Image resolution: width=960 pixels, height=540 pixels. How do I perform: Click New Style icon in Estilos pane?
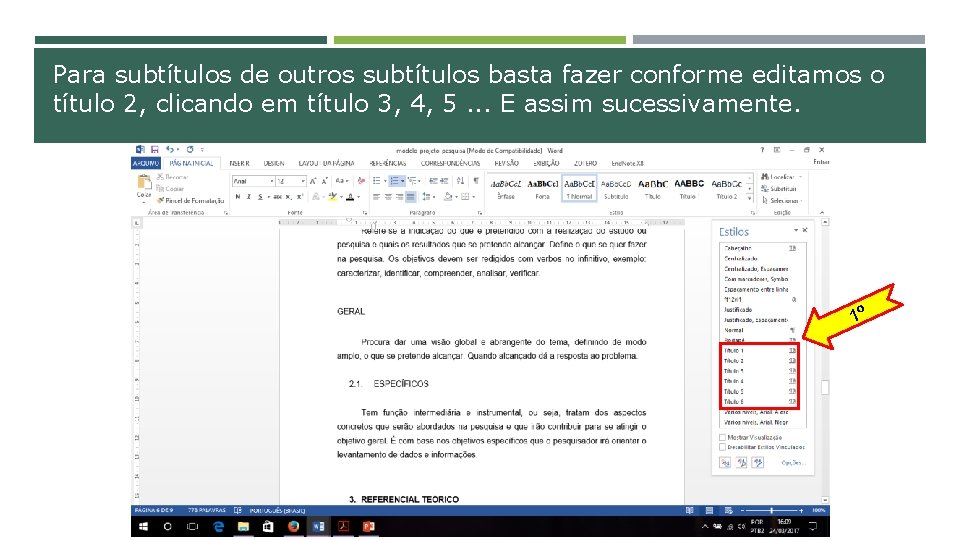click(x=726, y=463)
